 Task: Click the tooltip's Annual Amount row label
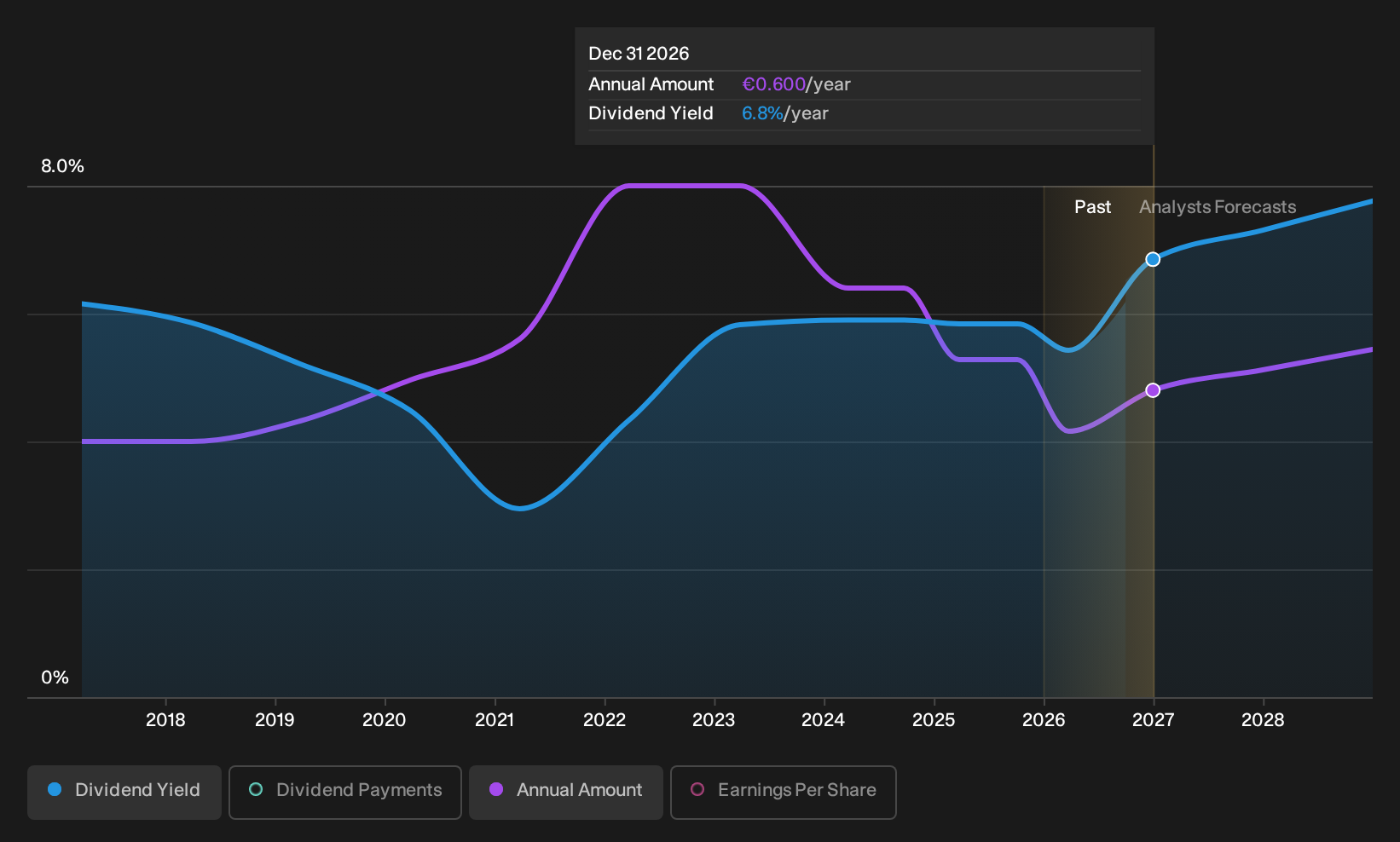coord(651,84)
